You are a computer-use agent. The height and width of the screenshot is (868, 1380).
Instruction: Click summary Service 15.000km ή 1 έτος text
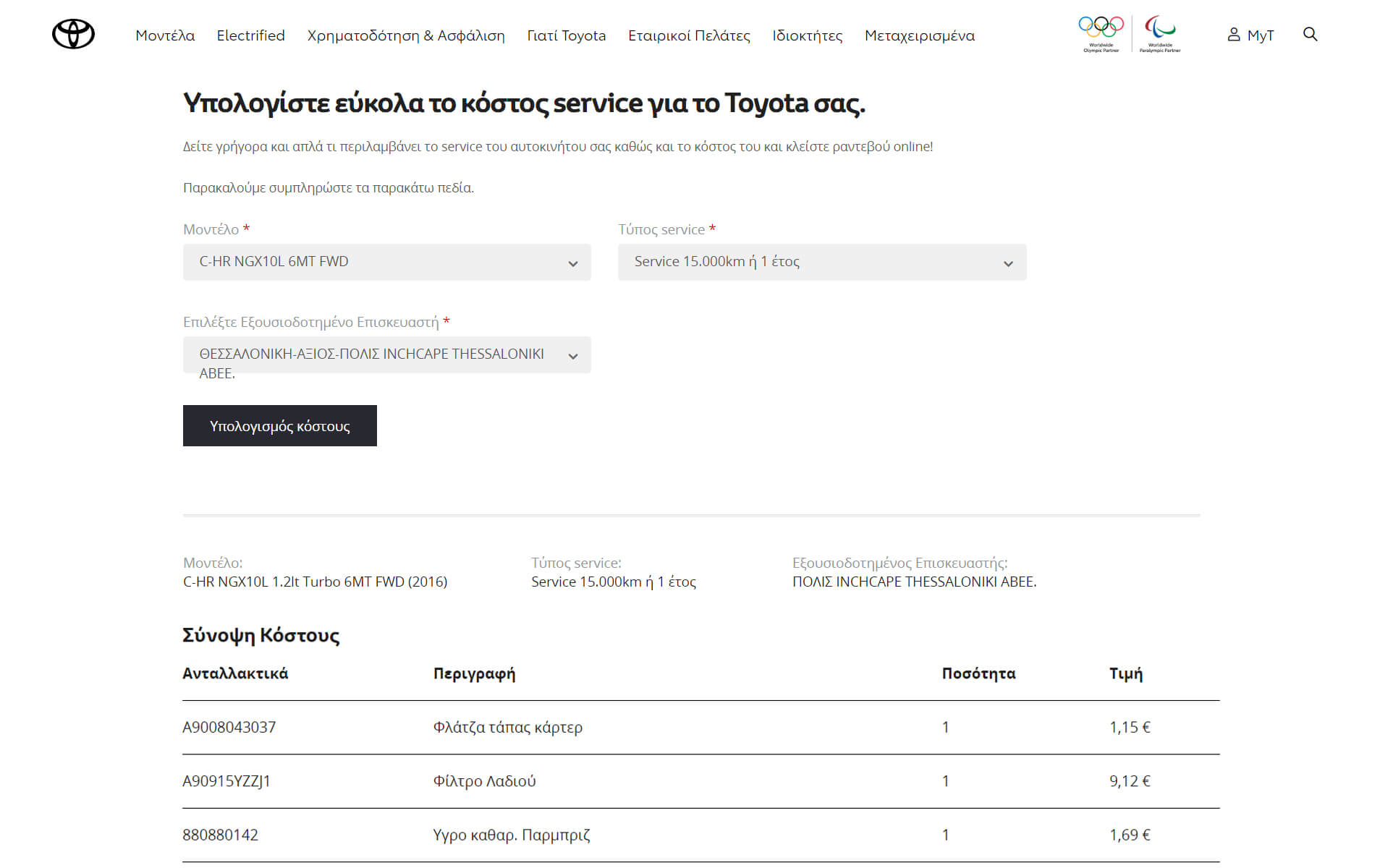(x=614, y=582)
